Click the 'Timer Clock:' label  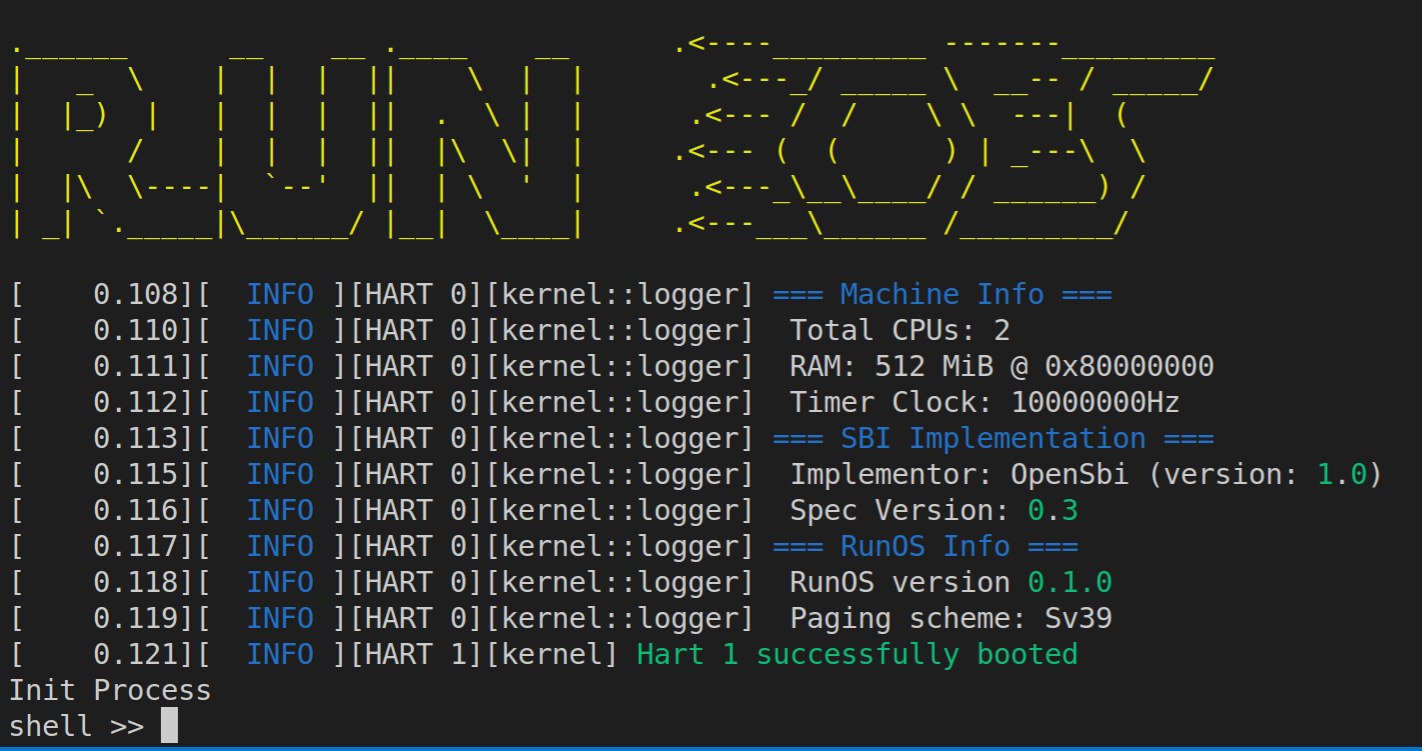point(892,402)
